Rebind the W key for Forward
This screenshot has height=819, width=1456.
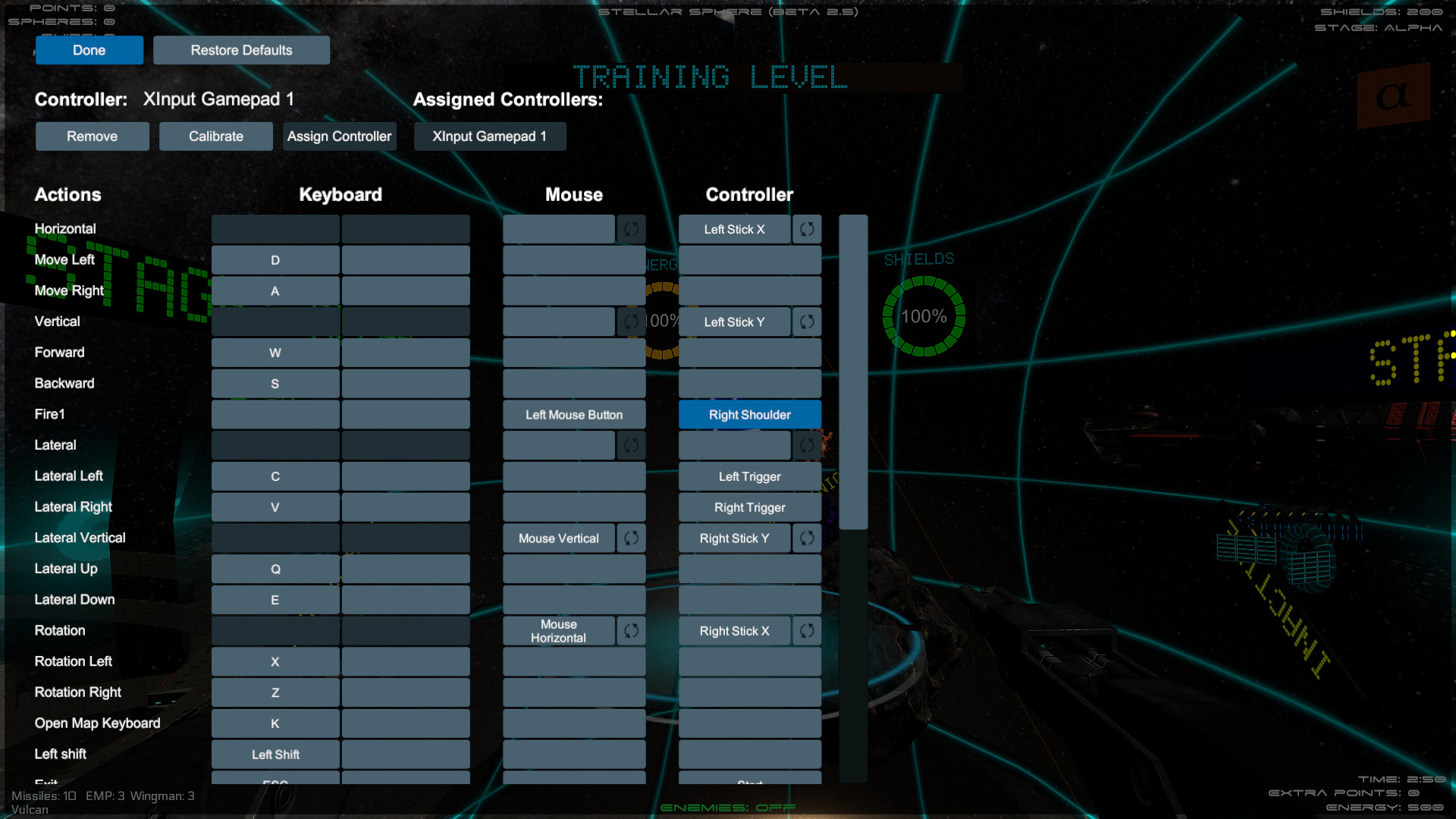[x=275, y=352]
